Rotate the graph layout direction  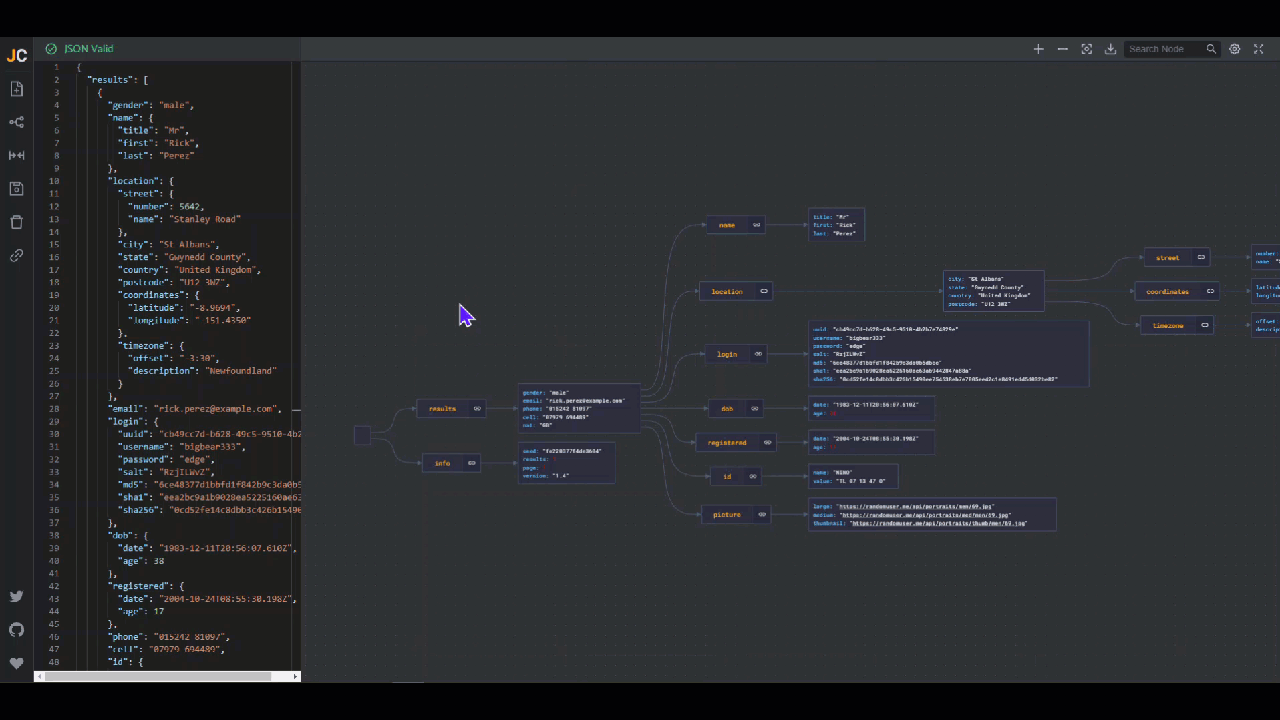[16, 122]
